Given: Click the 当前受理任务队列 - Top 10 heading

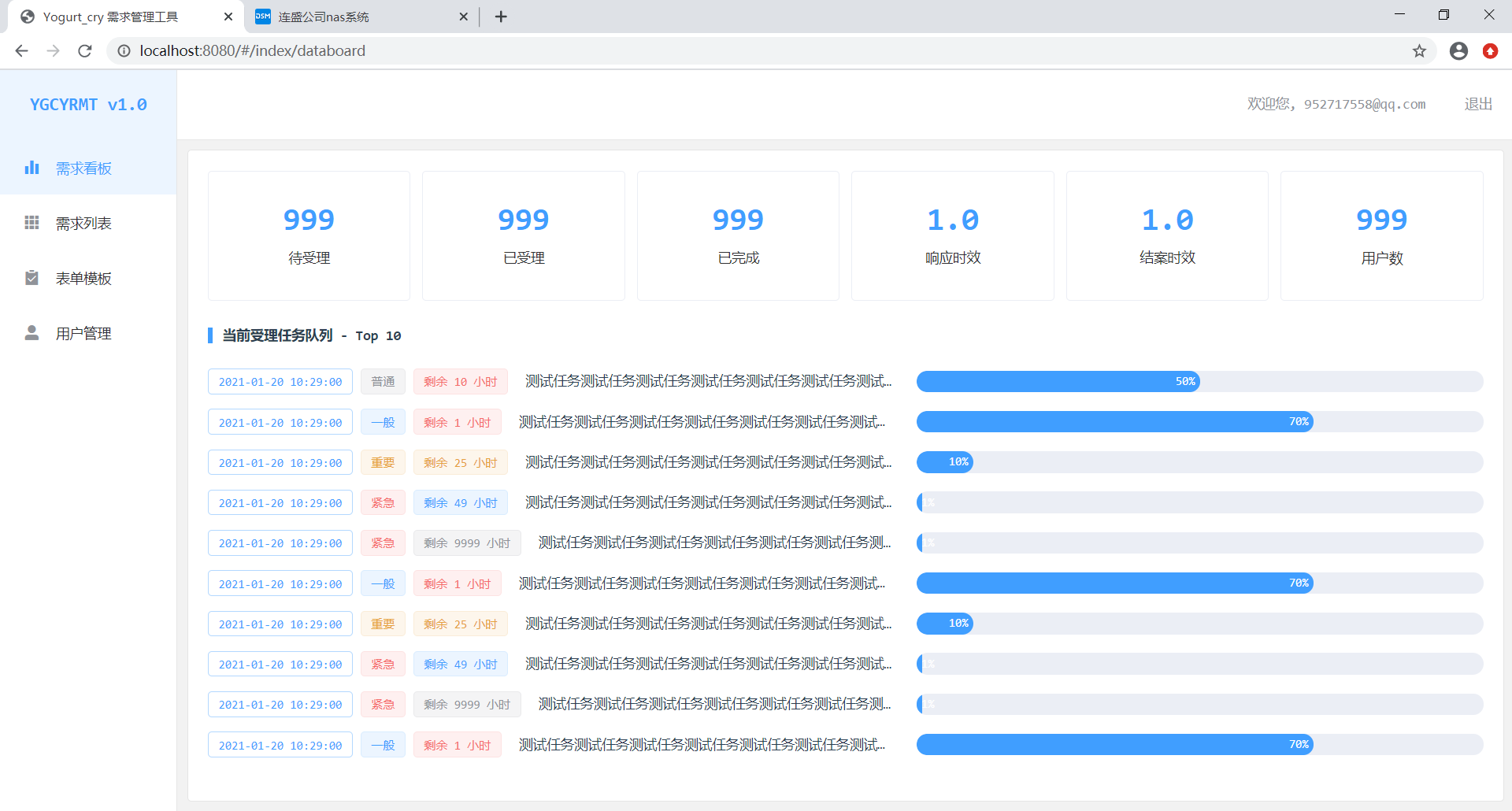Looking at the screenshot, I should tap(312, 335).
